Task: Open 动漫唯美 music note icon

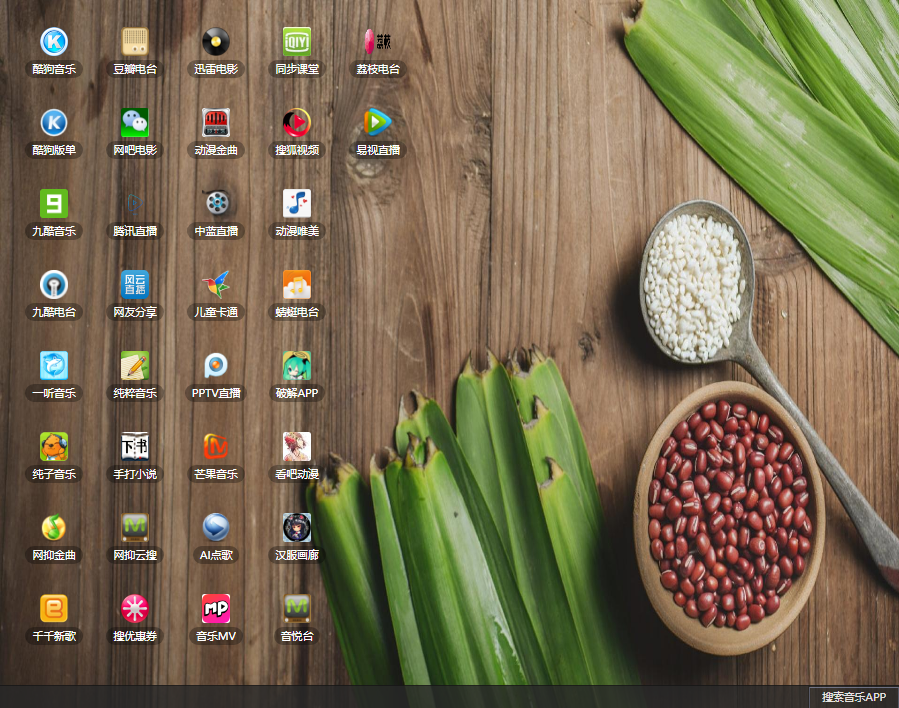Action: click(297, 204)
